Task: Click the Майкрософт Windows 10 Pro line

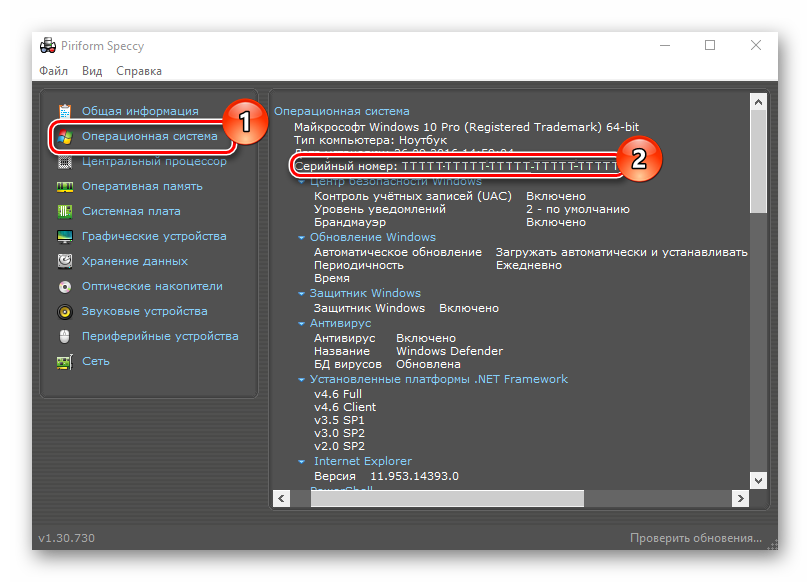Action: point(466,127)
